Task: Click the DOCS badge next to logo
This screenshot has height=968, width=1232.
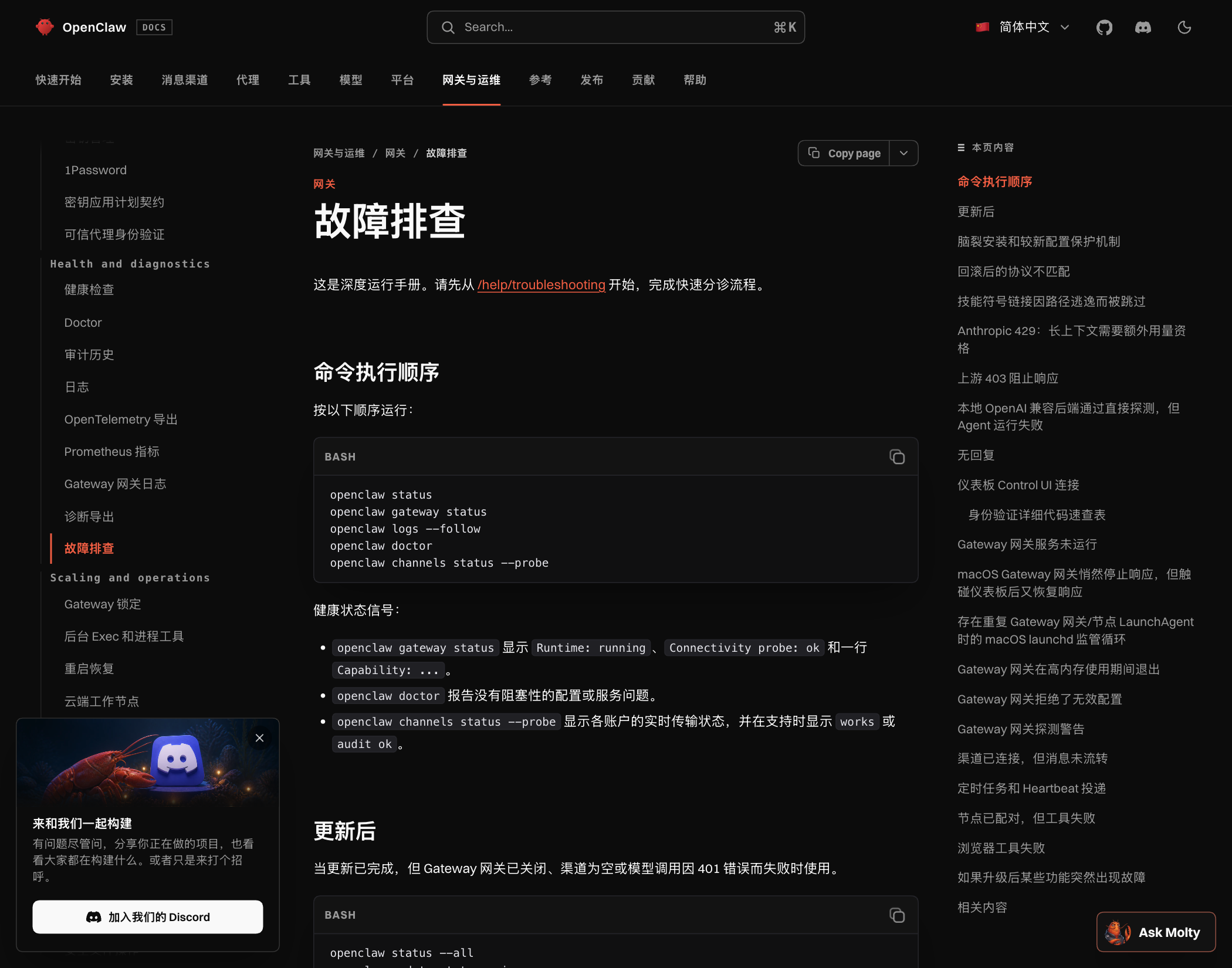Action: point(154,28)
